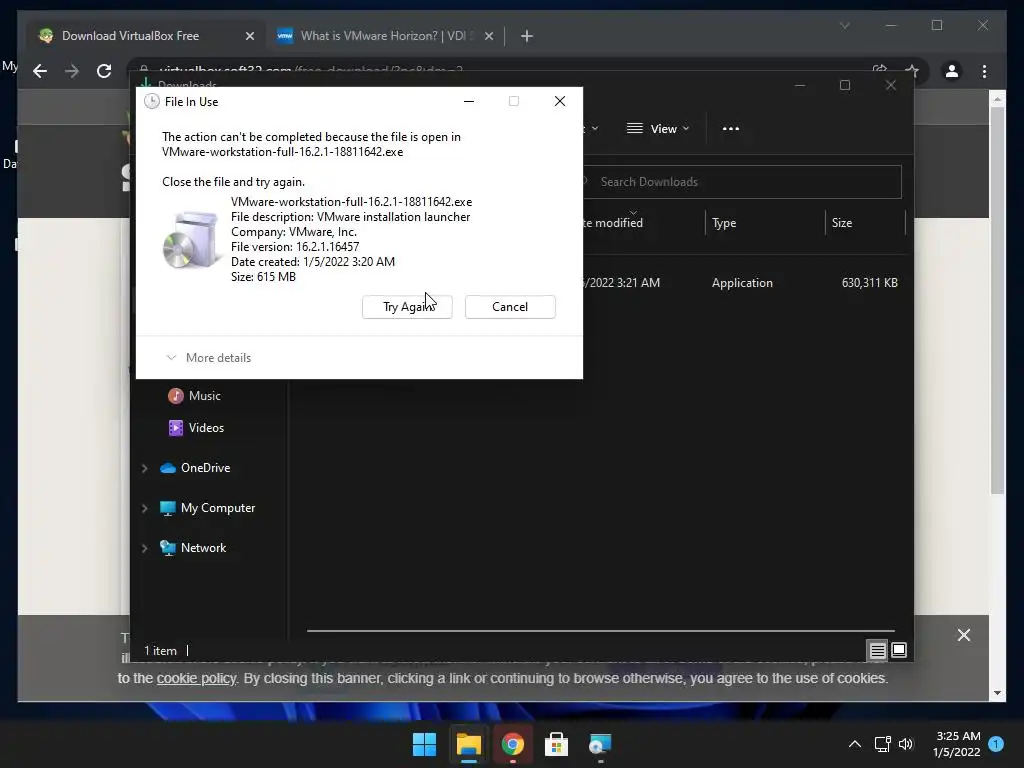Click the Music folder icon
The width and height of the screenshot is (1024, 768).
176,396
